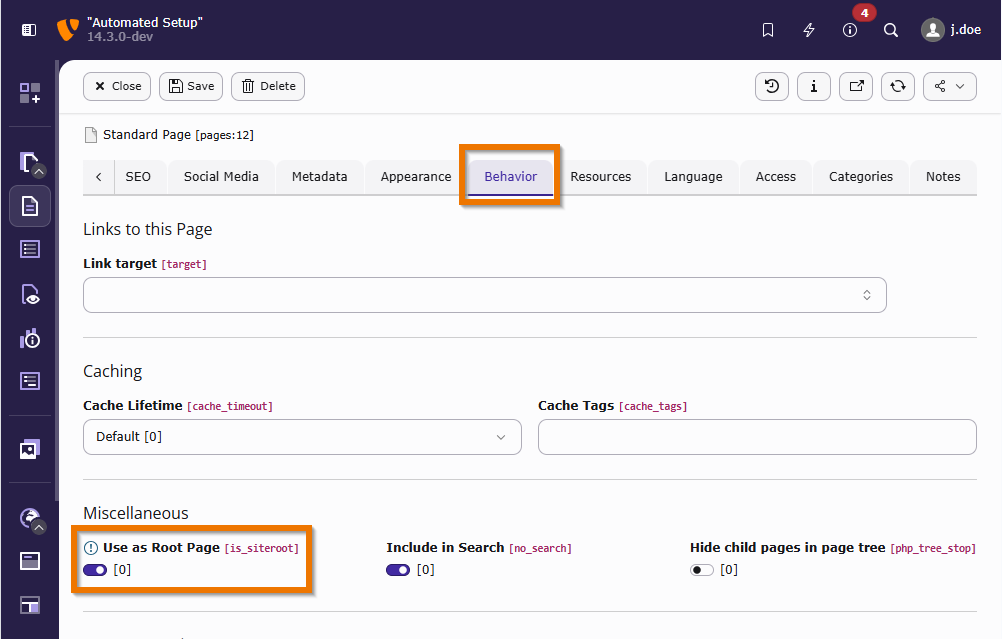The height and width of the screenshot is (639, 1002).
Task: Open the search magnifier icon
Action: point(891,30)
